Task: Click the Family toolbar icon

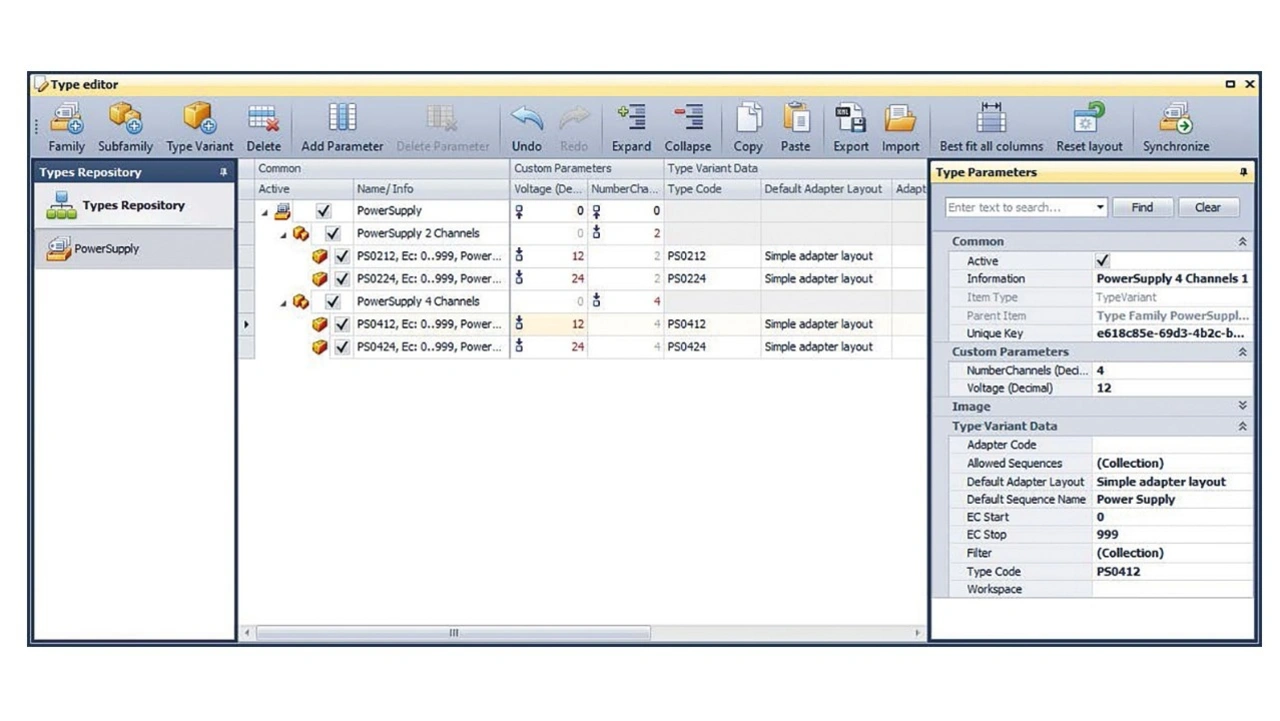Action: tap(67, 120)
